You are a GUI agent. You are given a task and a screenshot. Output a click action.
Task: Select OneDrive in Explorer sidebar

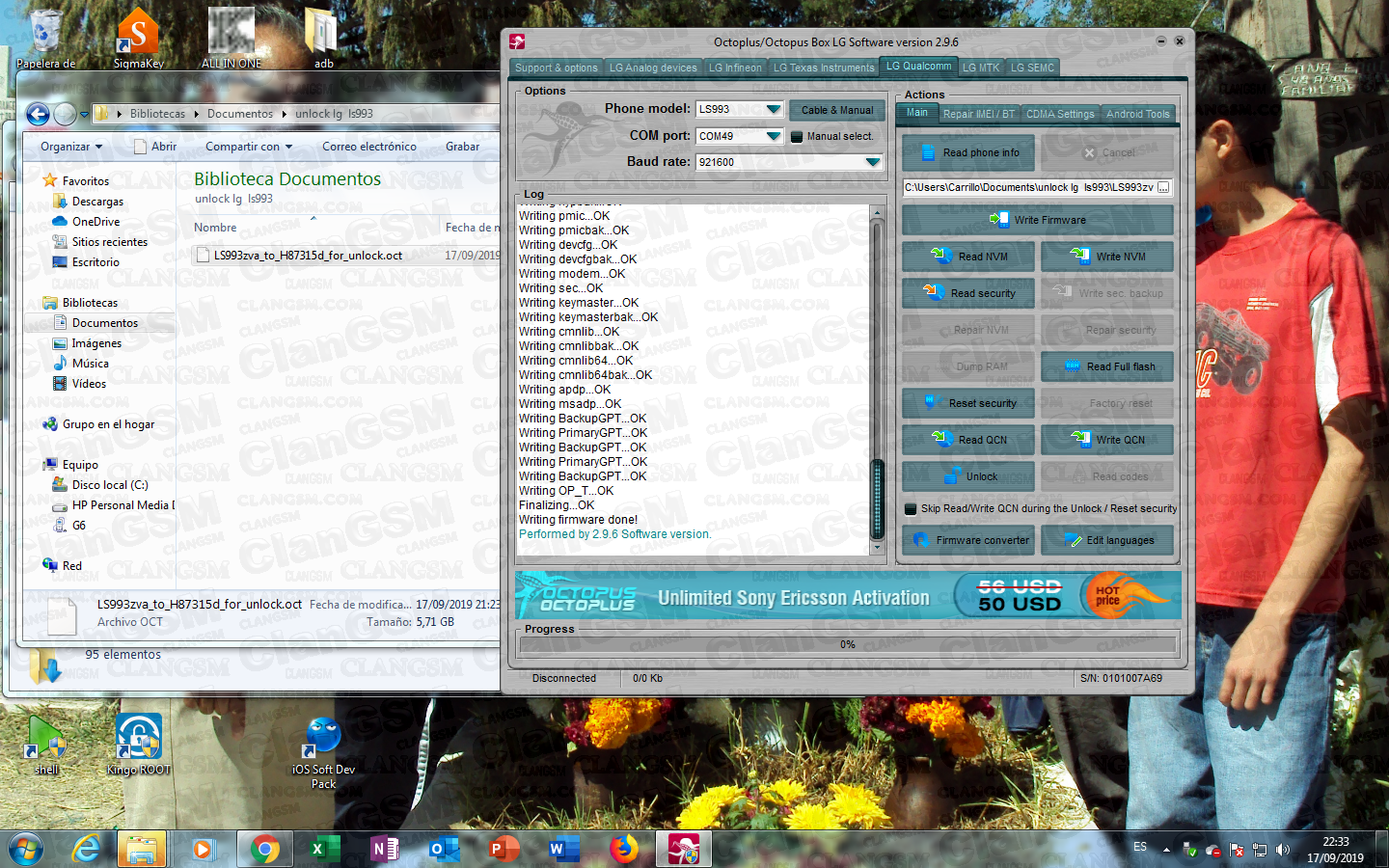click(x=95, y=222)
